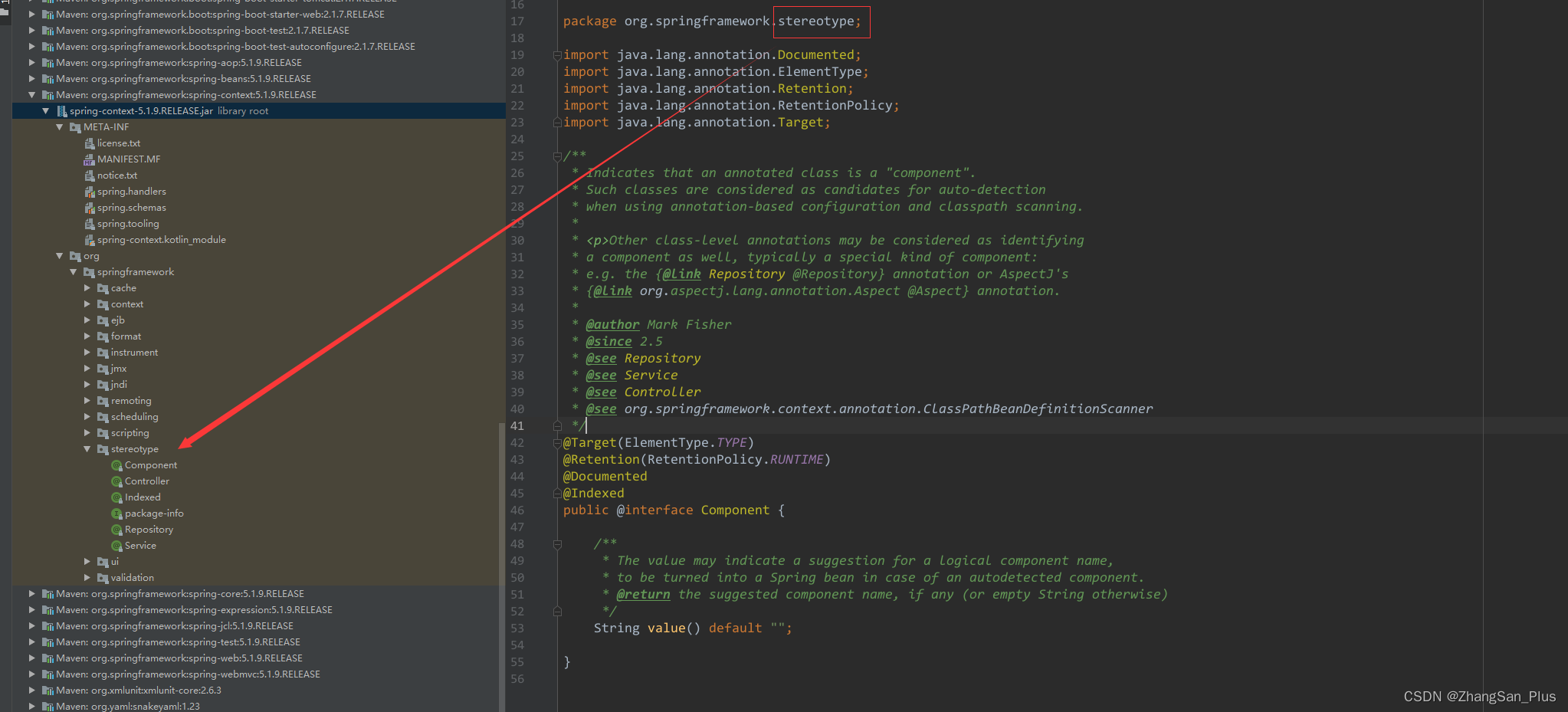1568x712 pixels.
Task: Click the spring-webmvc Maven library icon
Action: pyautogui.click(x=48, y=674)
